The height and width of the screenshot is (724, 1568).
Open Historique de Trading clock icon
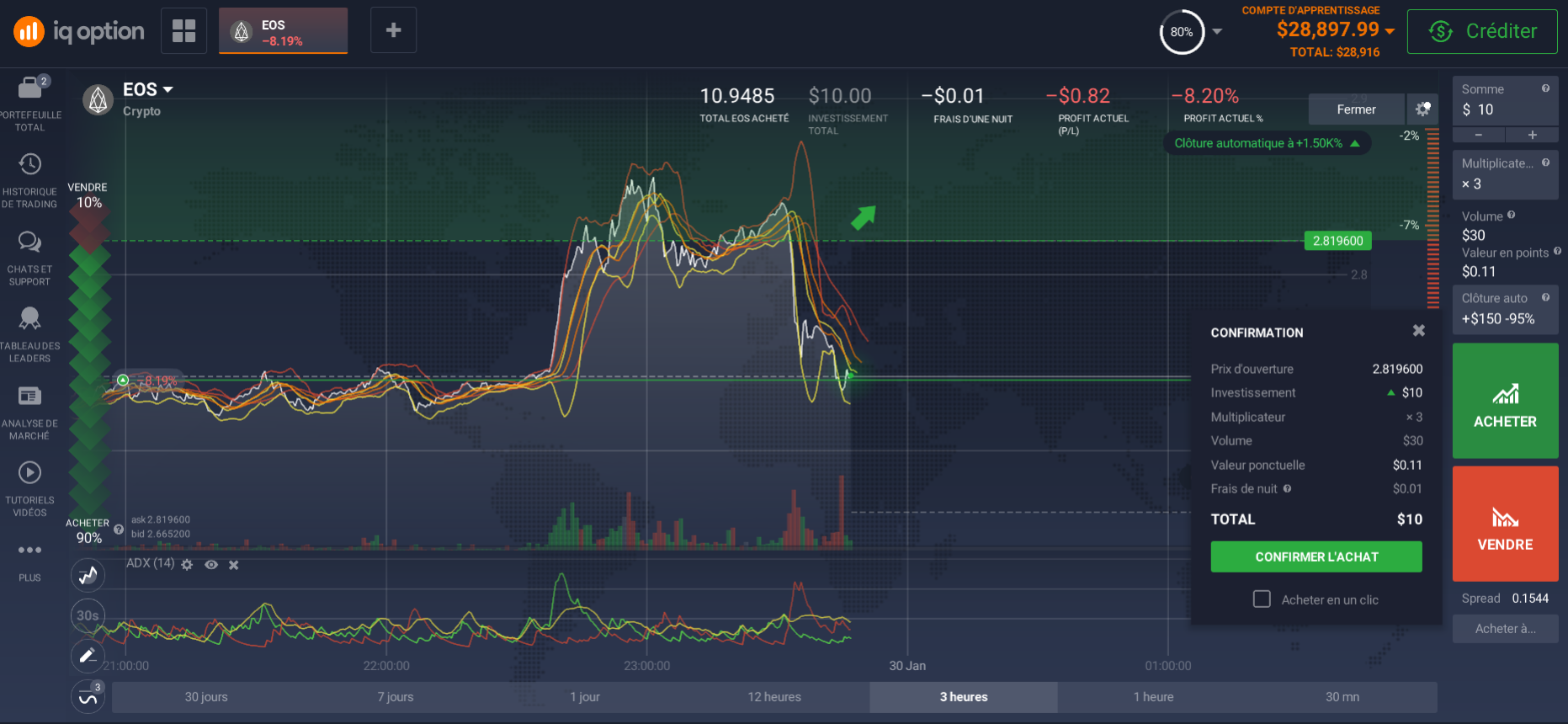29,163
